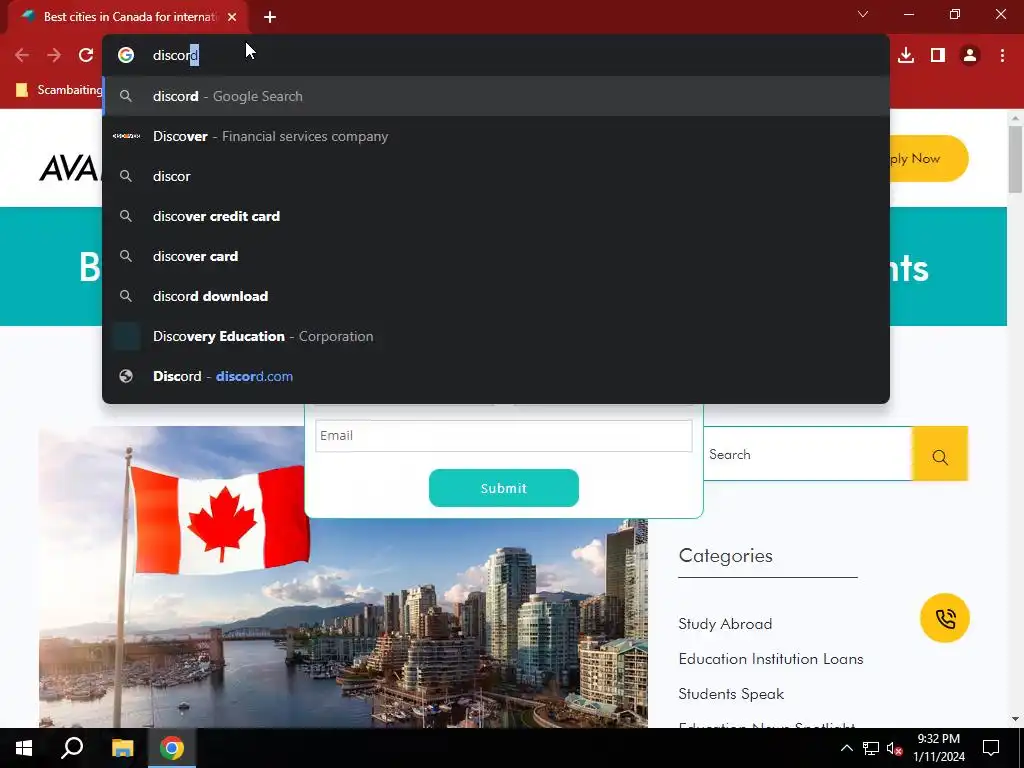Select the 'Best cities in Canada' browser tab

(128, 17)
